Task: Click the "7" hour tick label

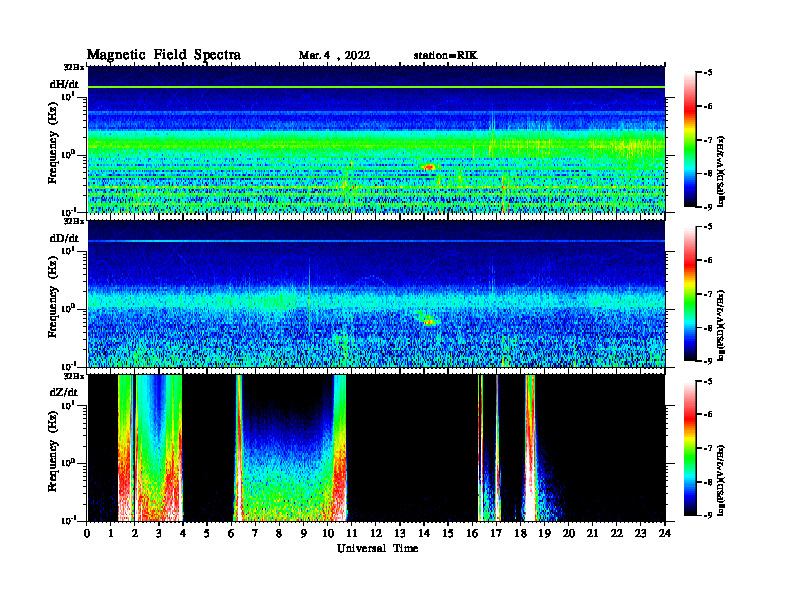Action: (x=255, y=533)
